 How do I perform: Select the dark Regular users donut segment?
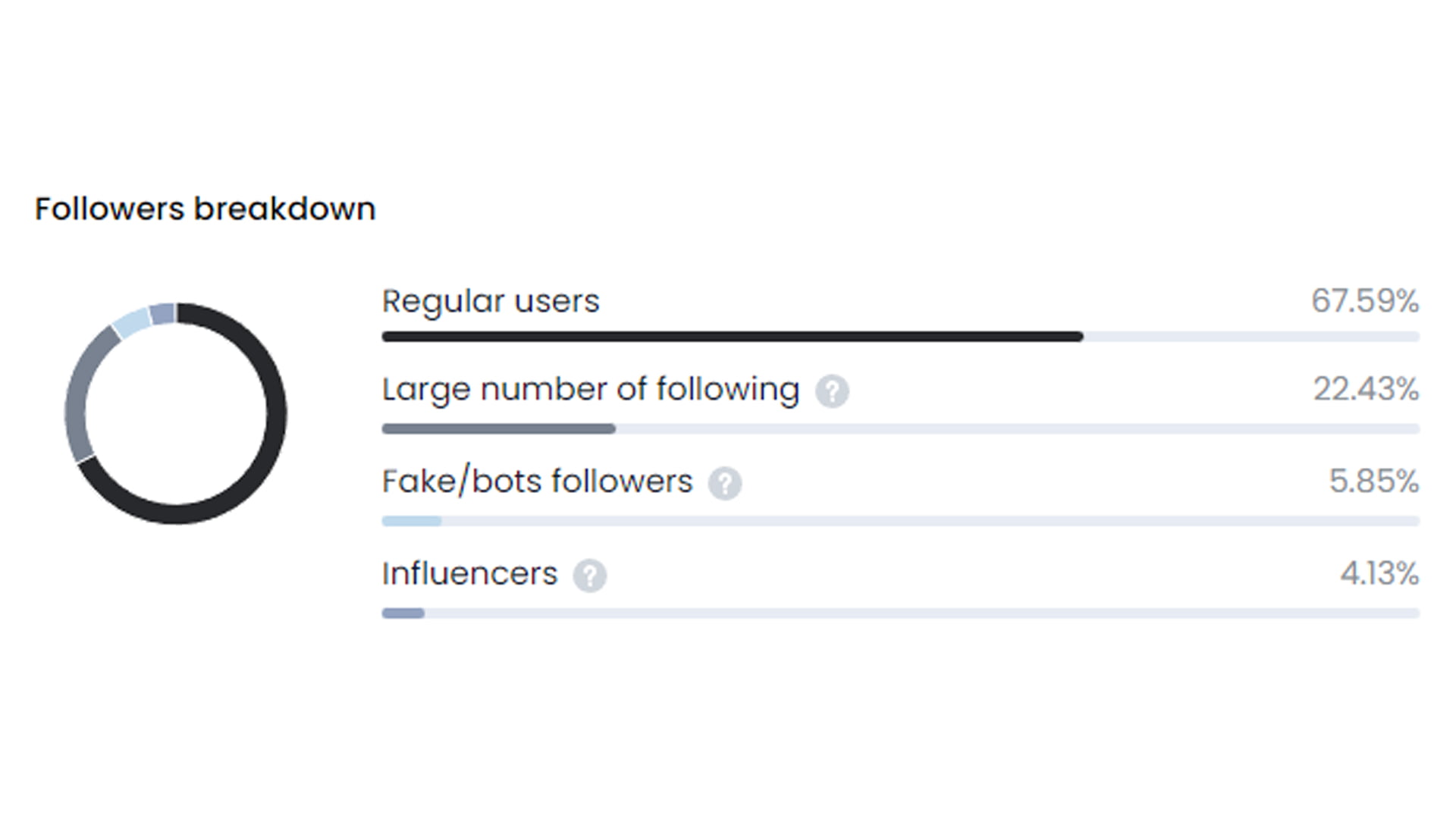pos(276,413)
